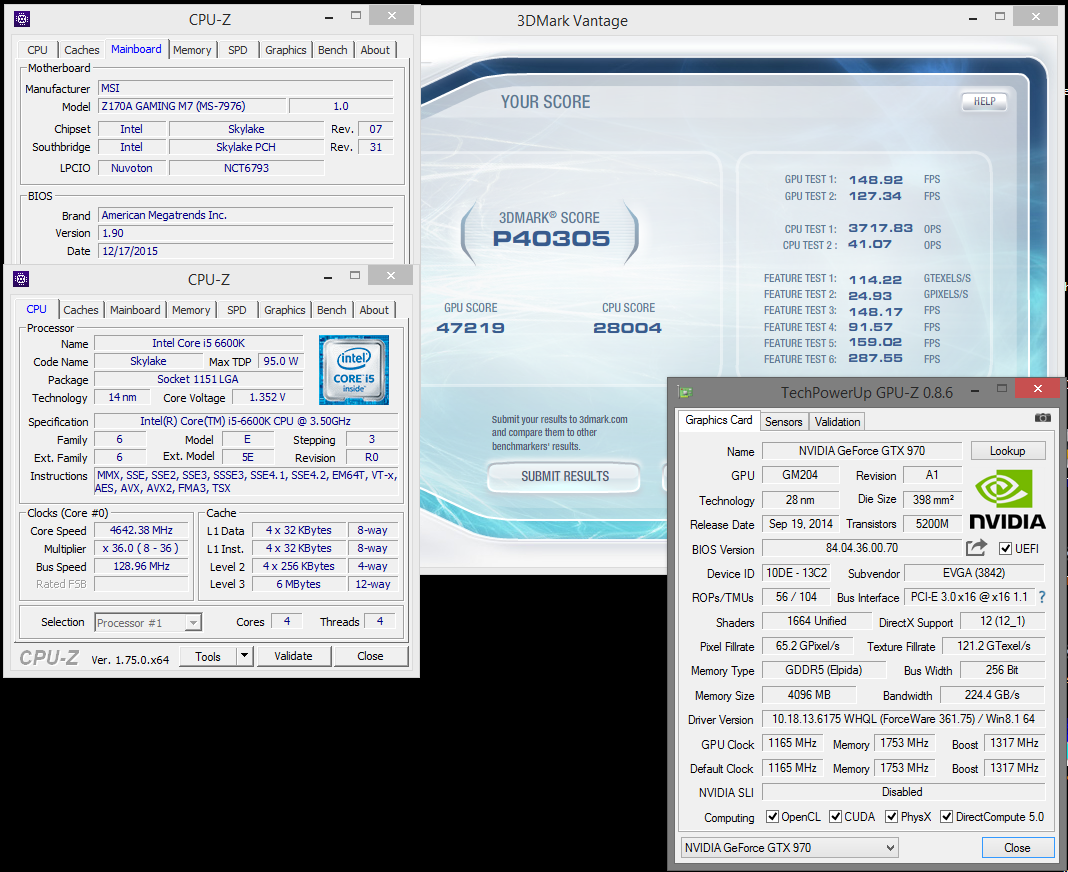Click the 3DMark score P40305

(551, 238)
